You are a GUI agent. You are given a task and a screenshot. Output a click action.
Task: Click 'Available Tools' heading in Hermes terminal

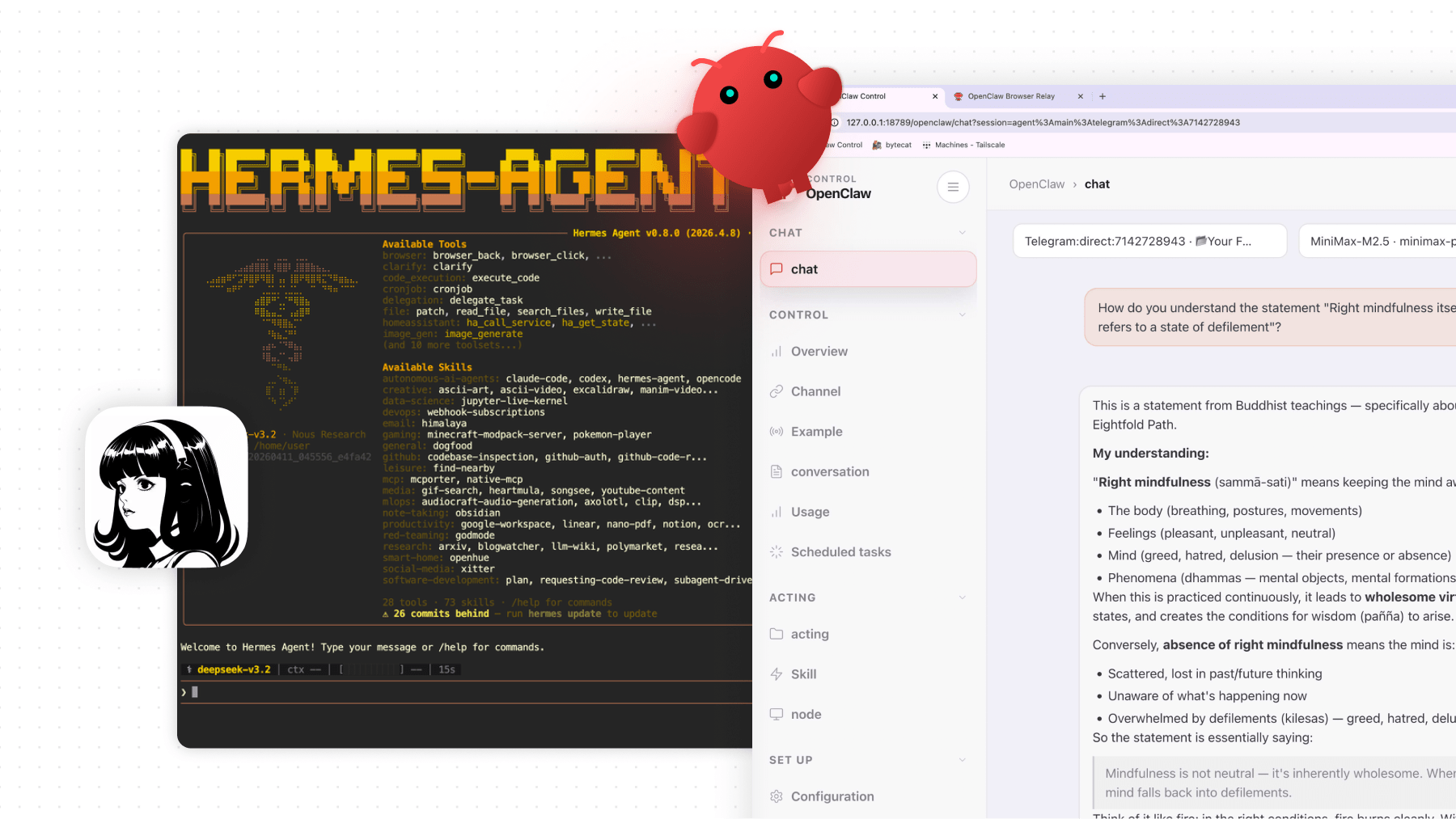click(x=424, y=244)
